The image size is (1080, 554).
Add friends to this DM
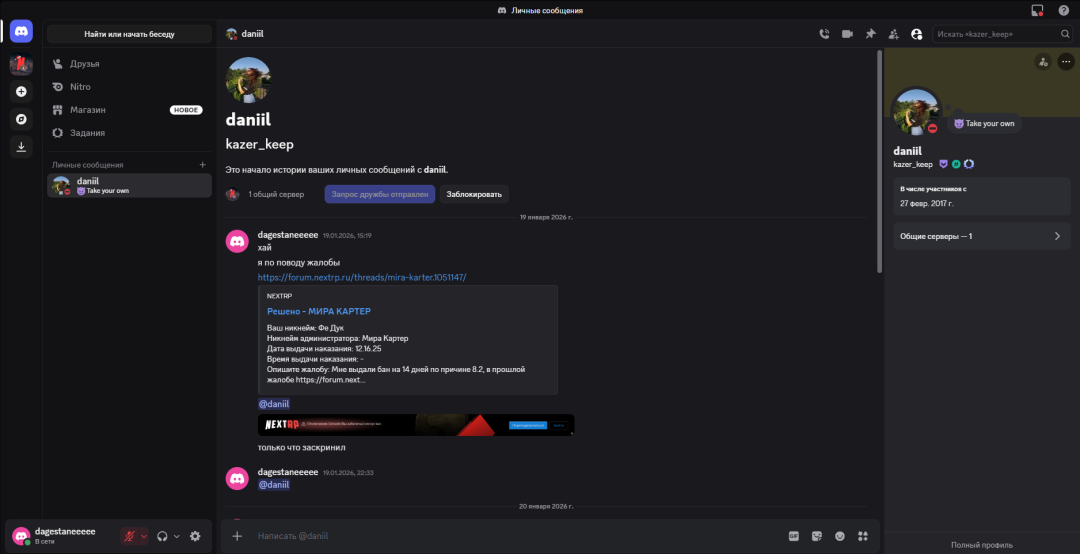tap(893, 34)
